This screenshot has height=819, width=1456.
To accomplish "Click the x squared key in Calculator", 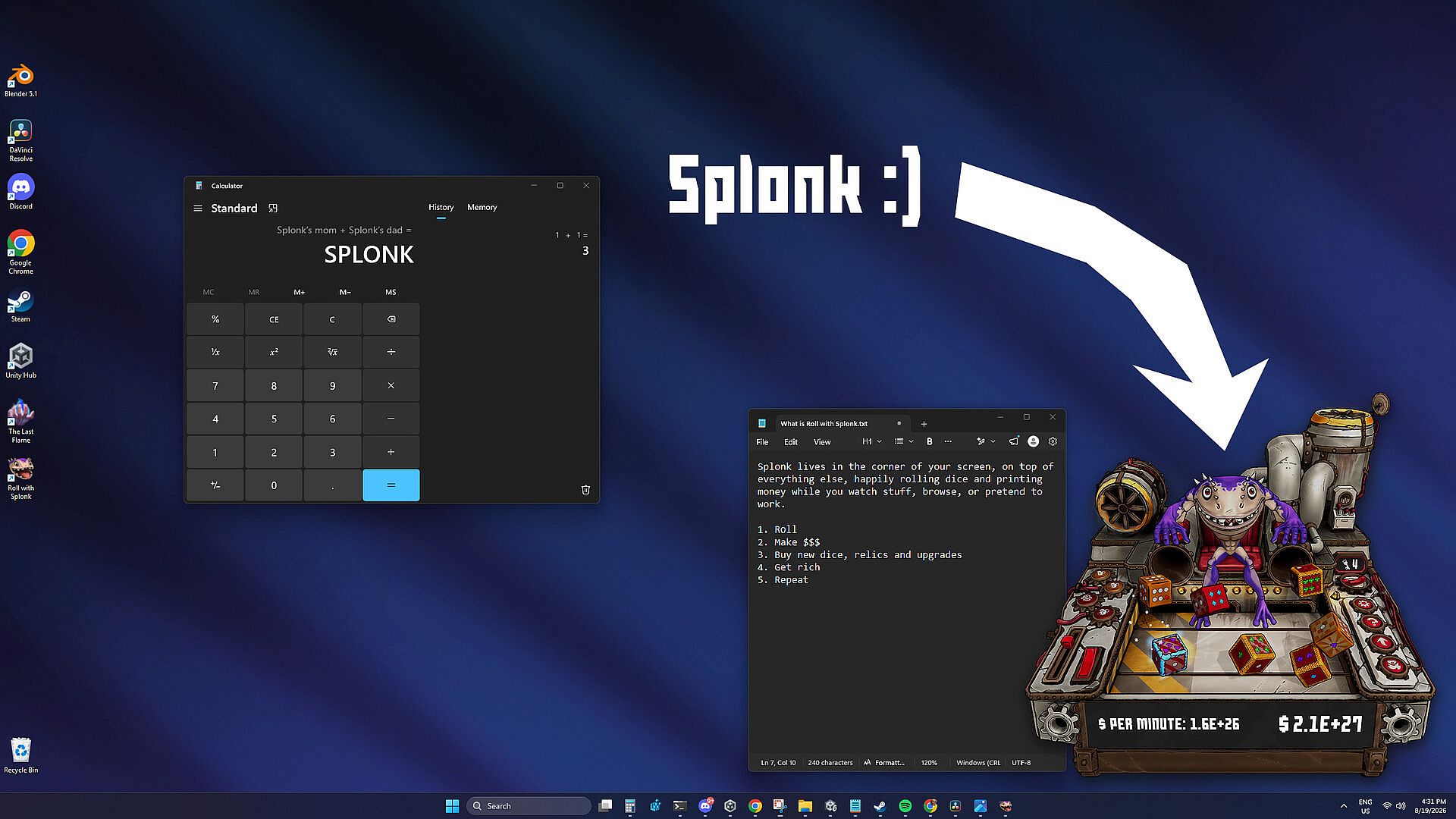I will coord(274,352).
